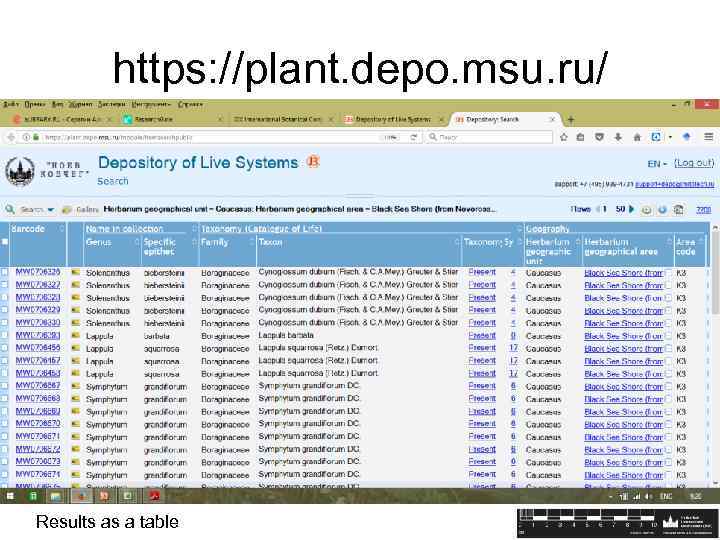Screen dimensions: 720x540
Task: Open the first menu in the browser menu bar
Action: pyautogui.click(x=11, y=105)
